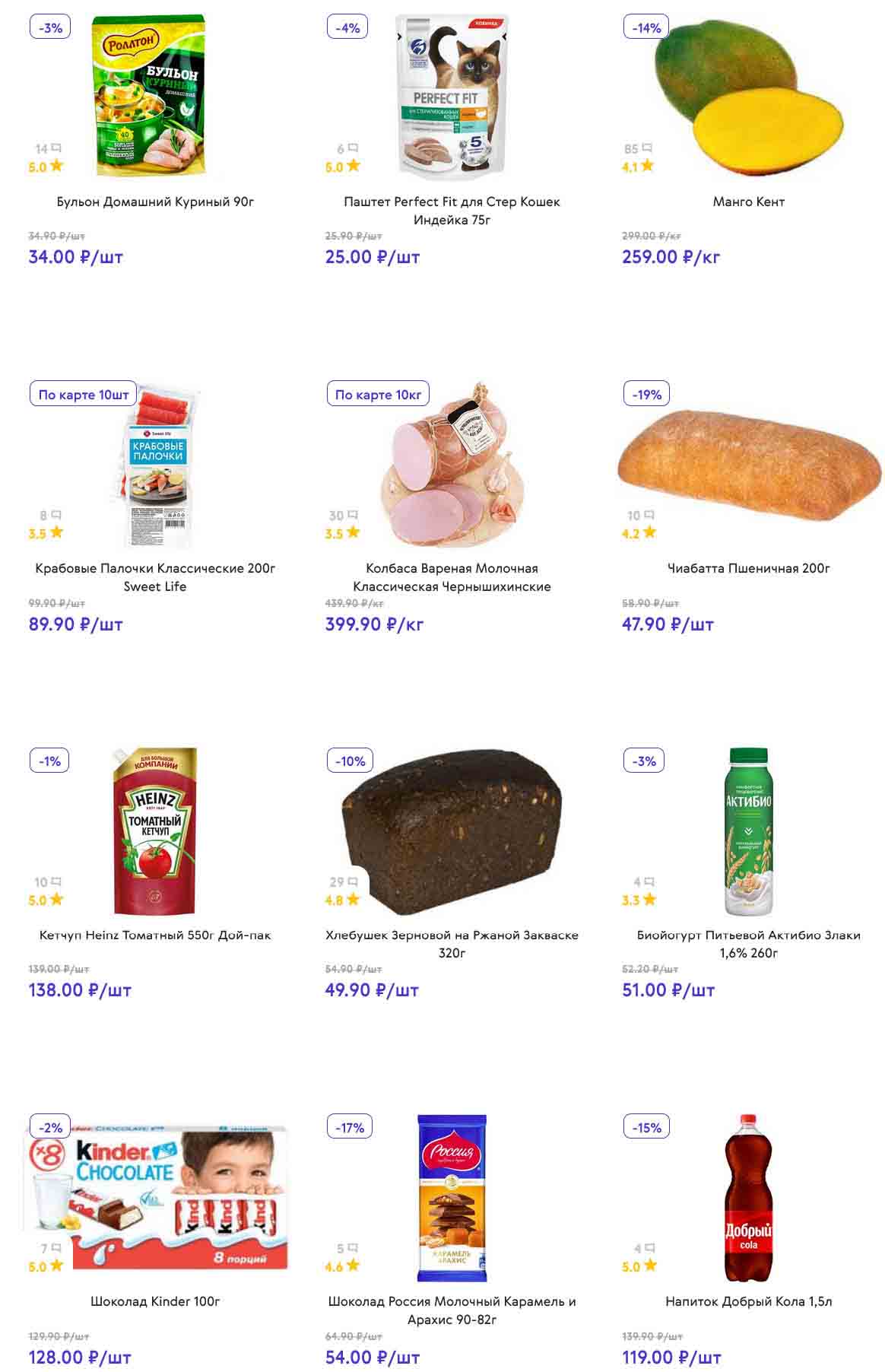Click the rating star on Кетчуп Heinz
Screen dimensions: 885x1372
pos(56,900)
